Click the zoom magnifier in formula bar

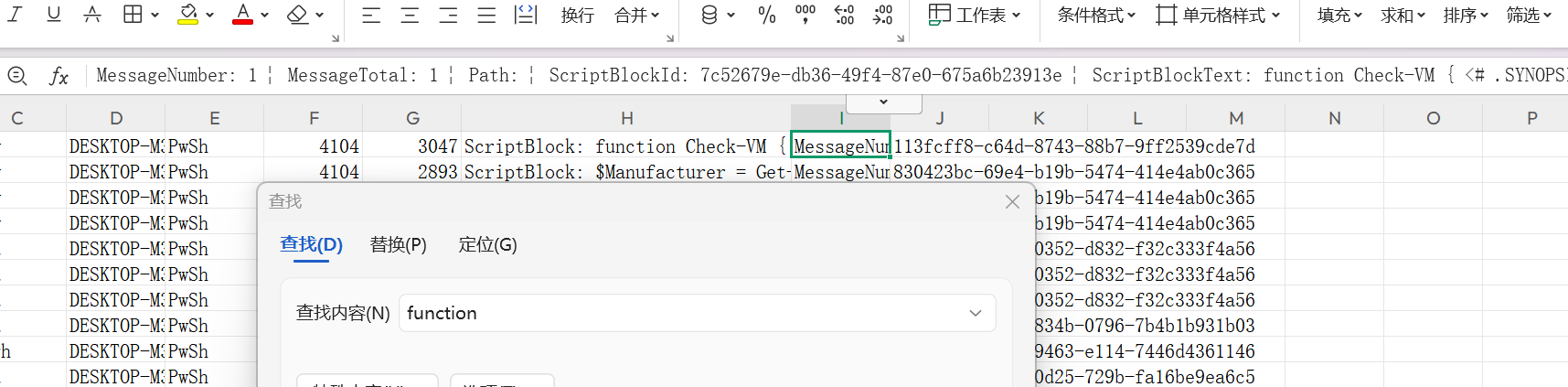click(16, 76)
